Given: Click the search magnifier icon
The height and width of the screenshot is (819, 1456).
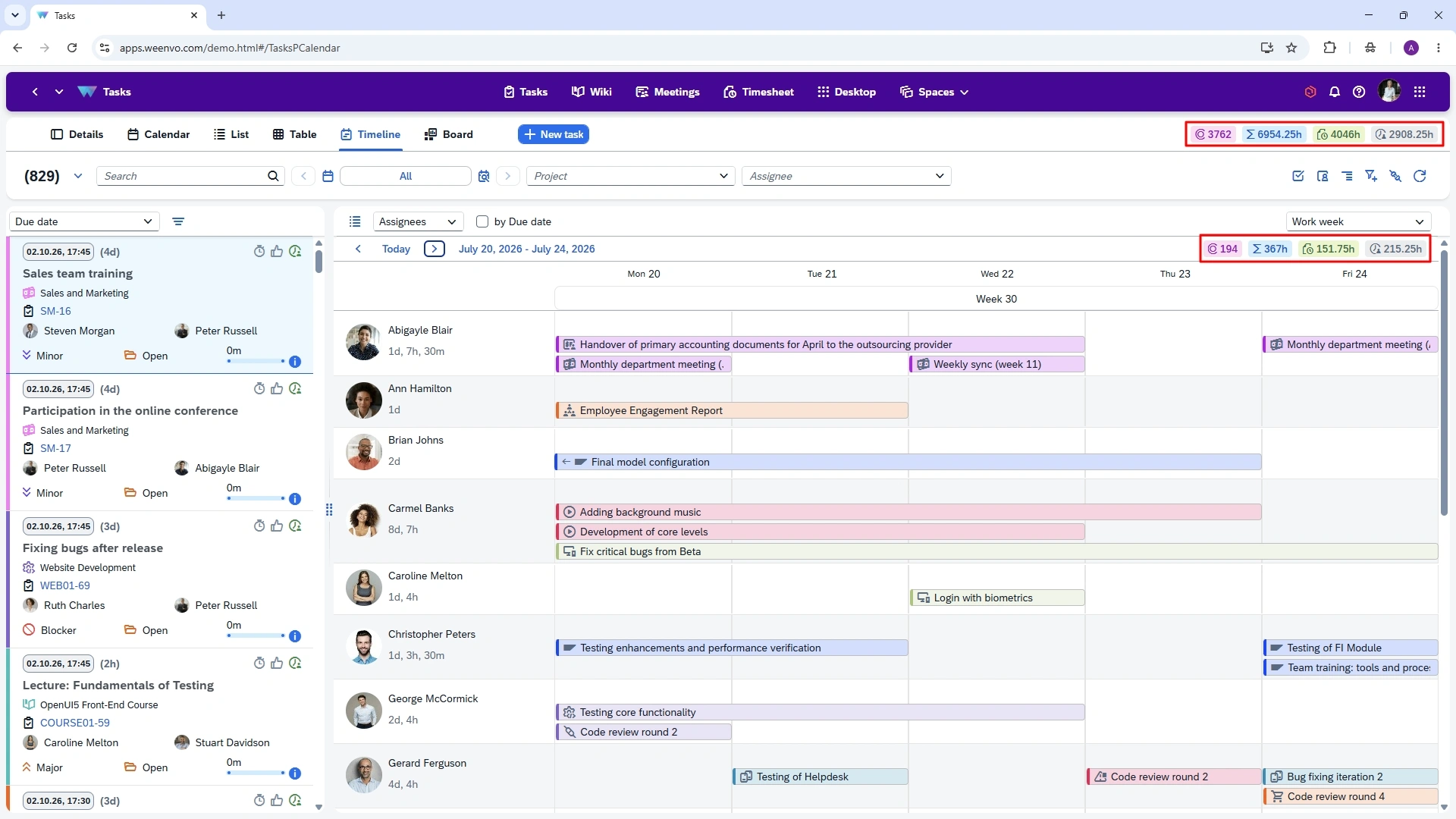Looking at the screenshot, I should click(x=273, y=176).
